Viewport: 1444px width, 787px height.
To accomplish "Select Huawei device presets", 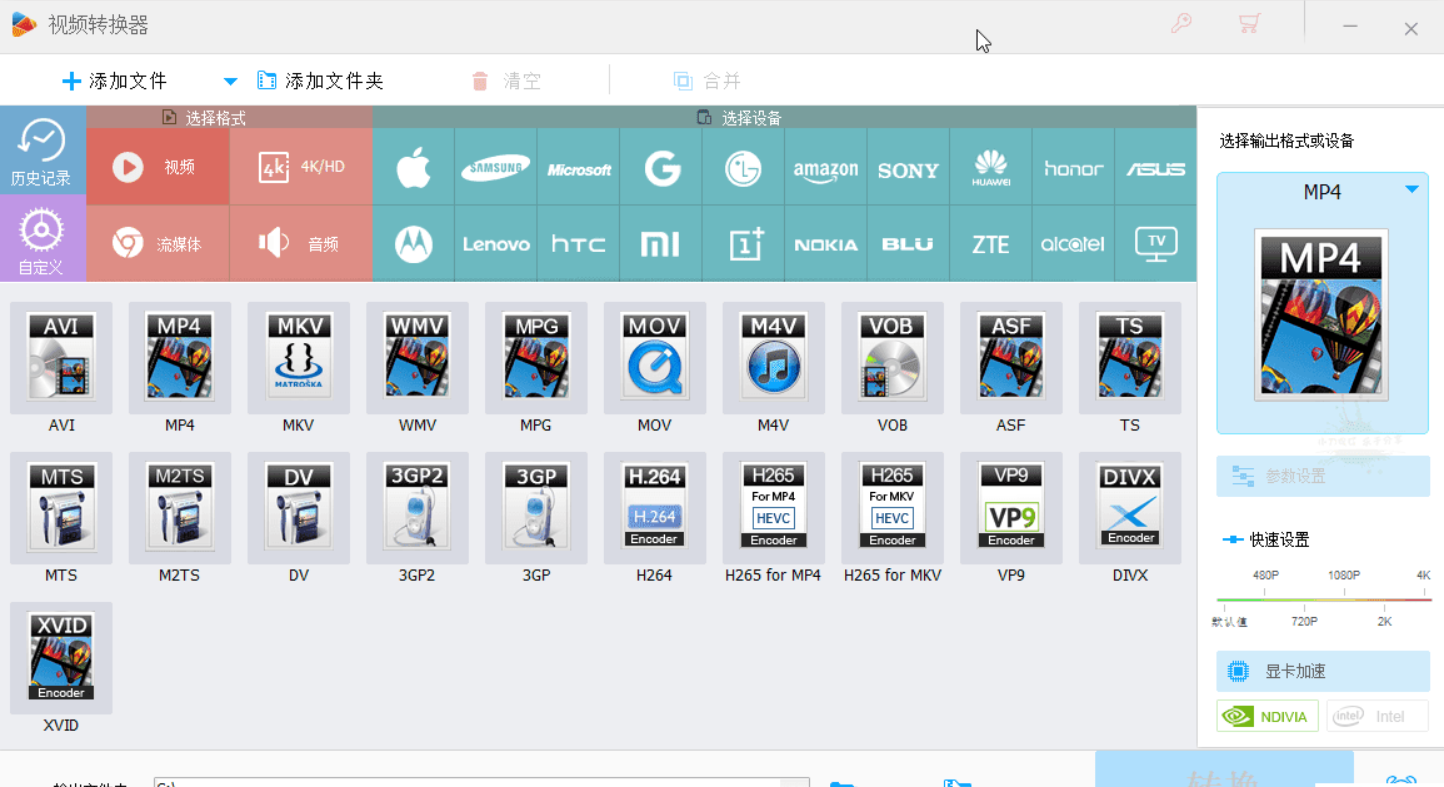I will (x=991, y=167).
